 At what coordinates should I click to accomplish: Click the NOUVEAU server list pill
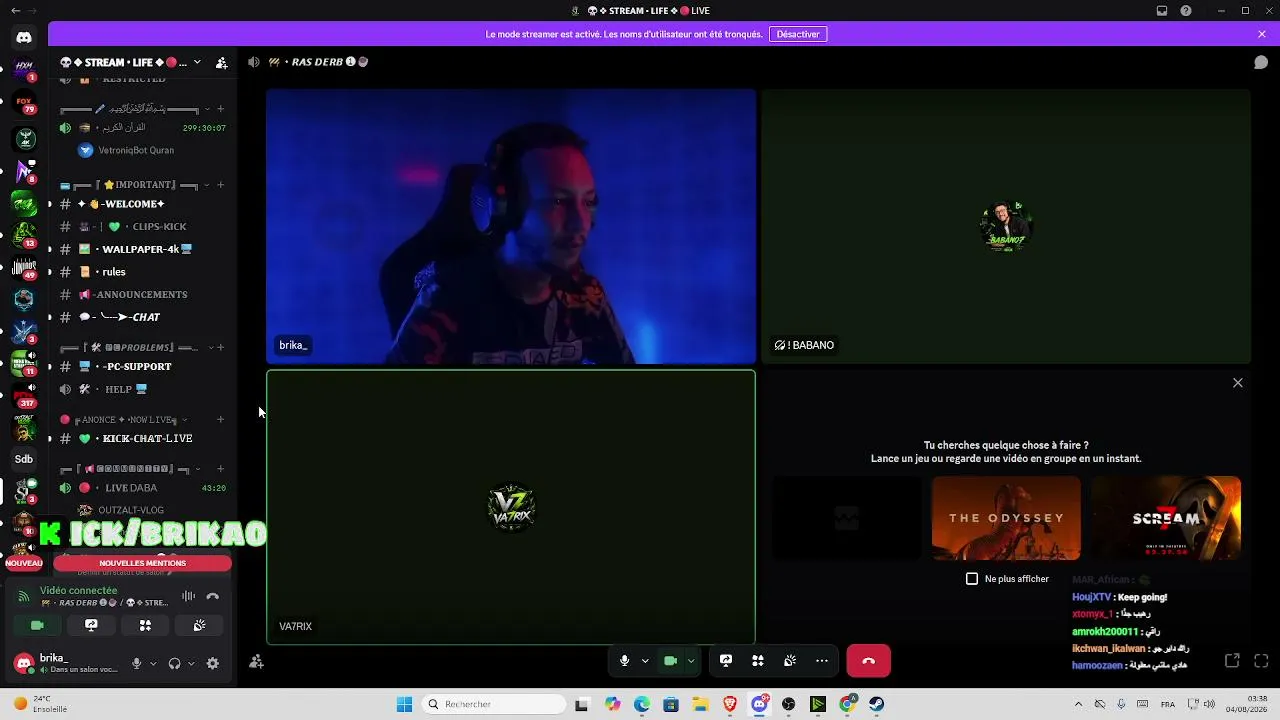coord(24,563)
